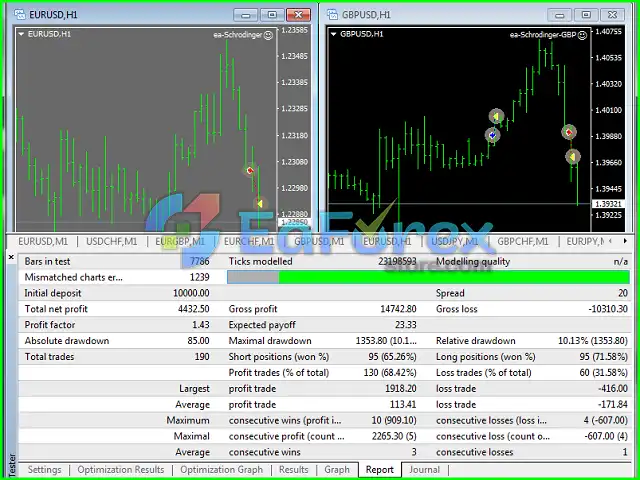Click the Initial deposit value 10000.00
Image resolution: width=640 pixels, height=480 pixels.
click(191, 293)
